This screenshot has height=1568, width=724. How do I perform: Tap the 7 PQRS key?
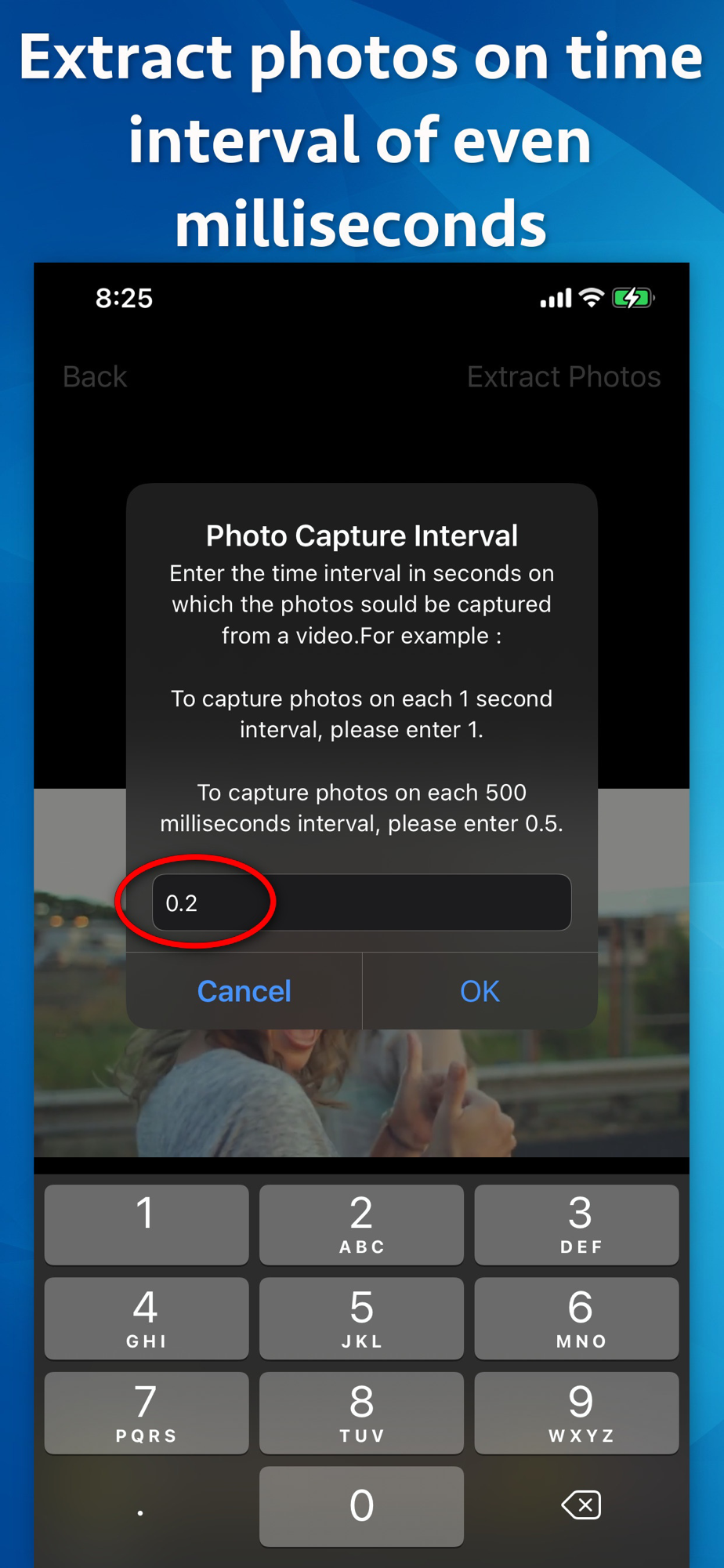tap(147, 1413)
